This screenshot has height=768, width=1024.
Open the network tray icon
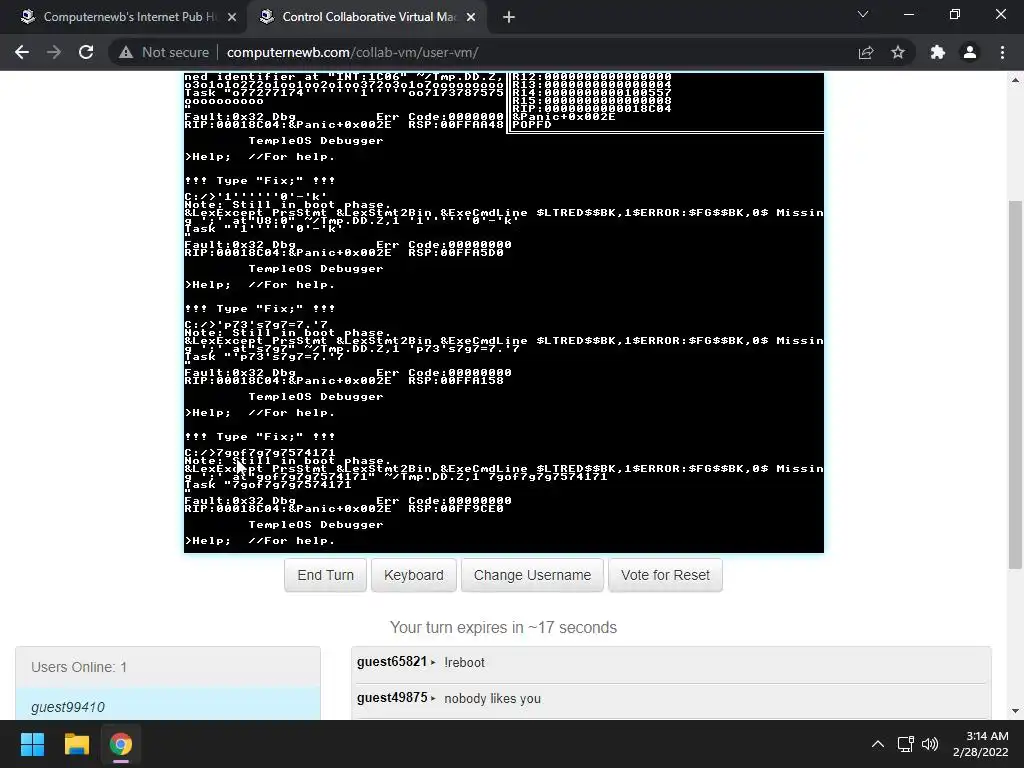click(x=905, y=744)
